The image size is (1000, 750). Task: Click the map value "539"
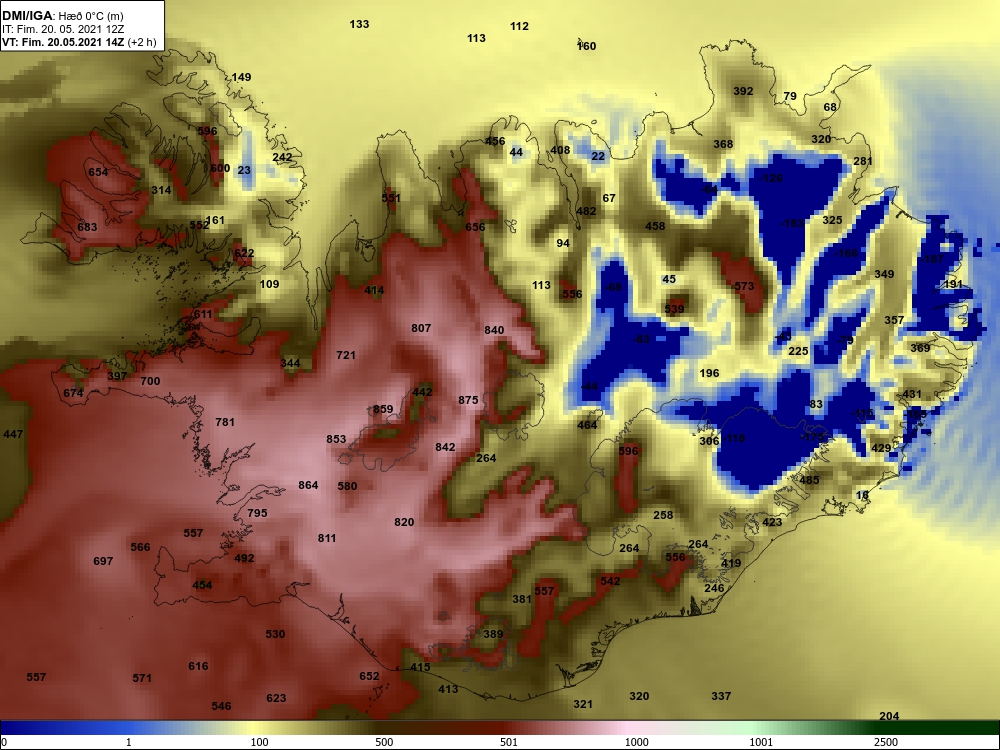(x=674, y=309)
